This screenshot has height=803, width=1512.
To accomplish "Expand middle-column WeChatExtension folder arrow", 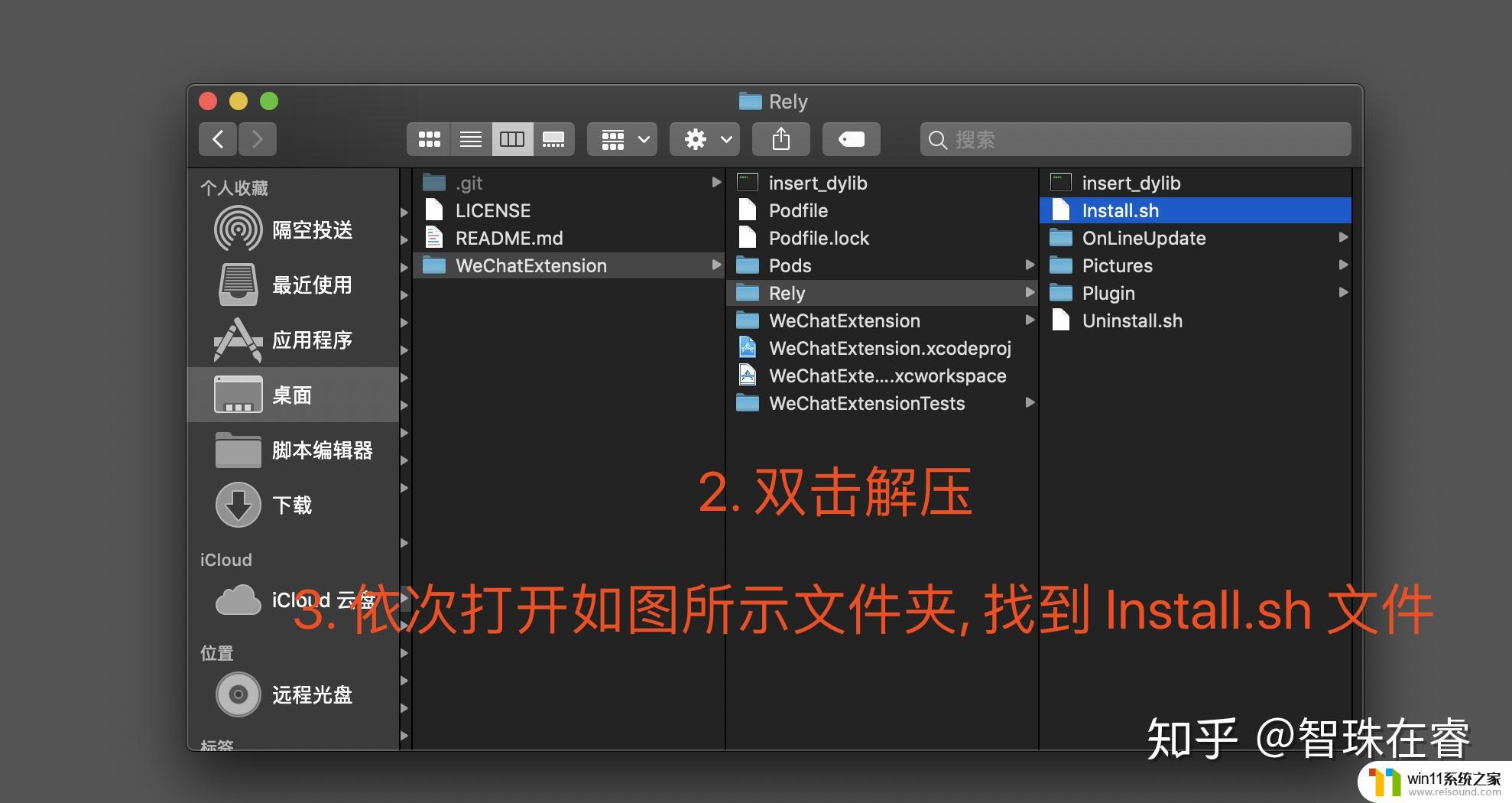I will click(x=1030, y=320).
